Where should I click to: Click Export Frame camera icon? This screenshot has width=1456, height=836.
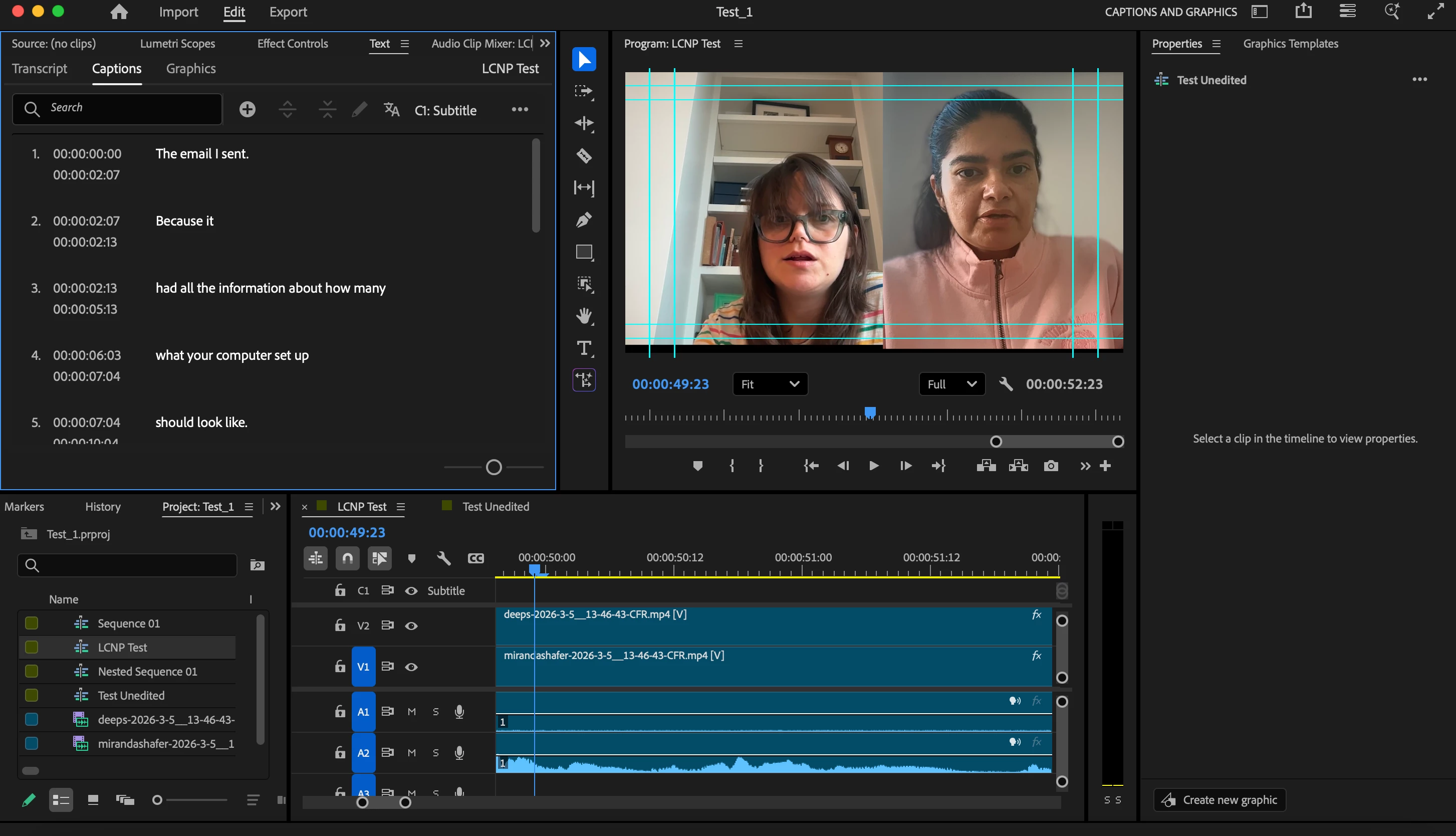(x=1050, y=466)
